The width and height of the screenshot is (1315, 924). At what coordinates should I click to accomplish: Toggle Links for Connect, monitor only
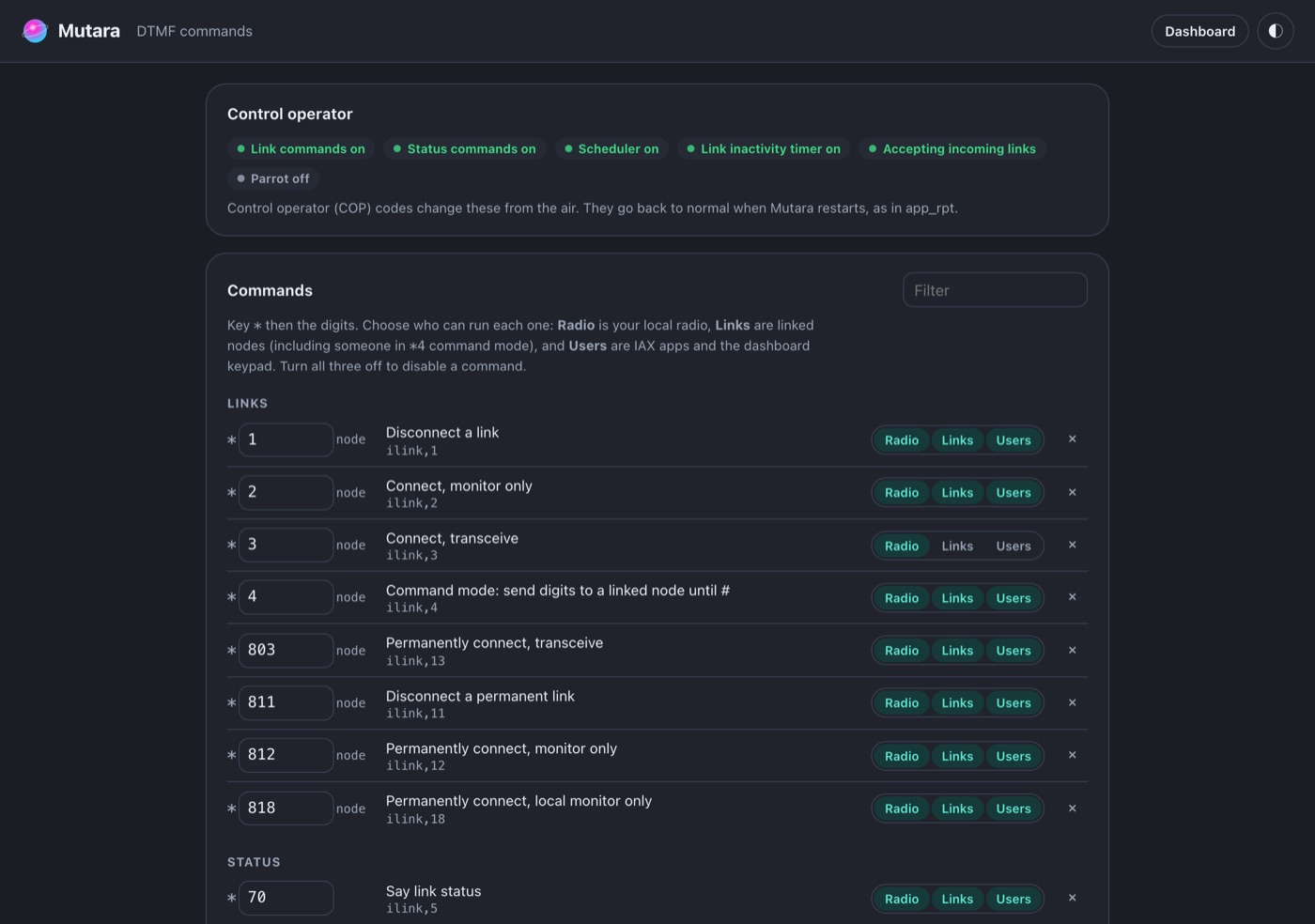click(x=957, y=492)
